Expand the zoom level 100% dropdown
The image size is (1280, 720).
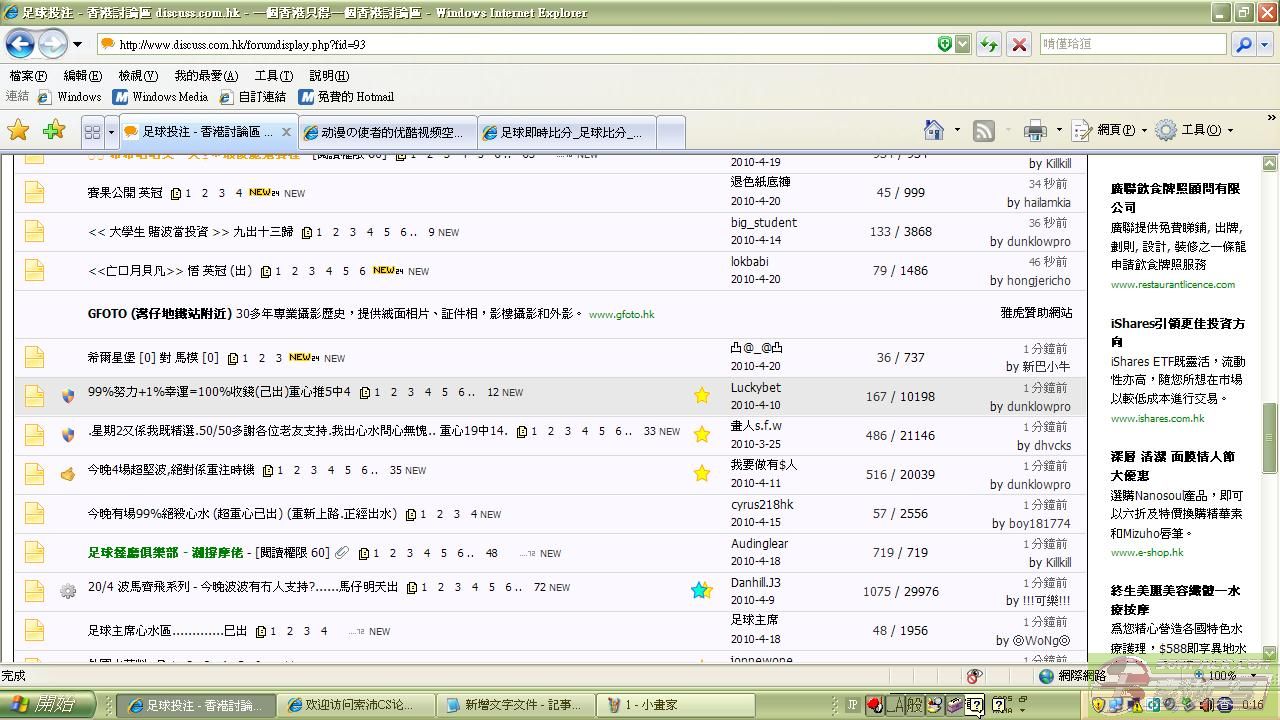(x=1247, y=676)
